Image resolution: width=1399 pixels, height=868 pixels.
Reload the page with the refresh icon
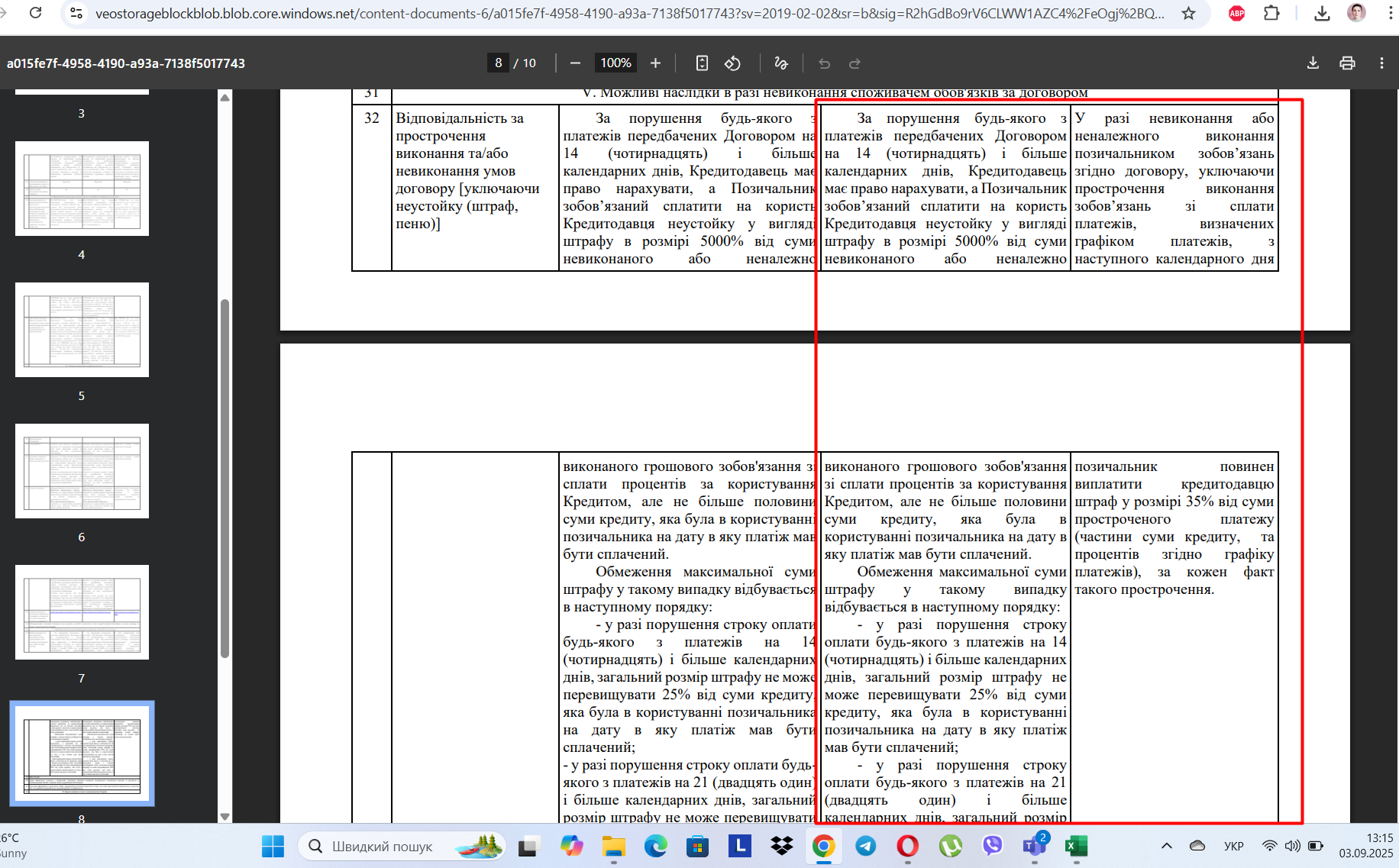pos(35,13)
